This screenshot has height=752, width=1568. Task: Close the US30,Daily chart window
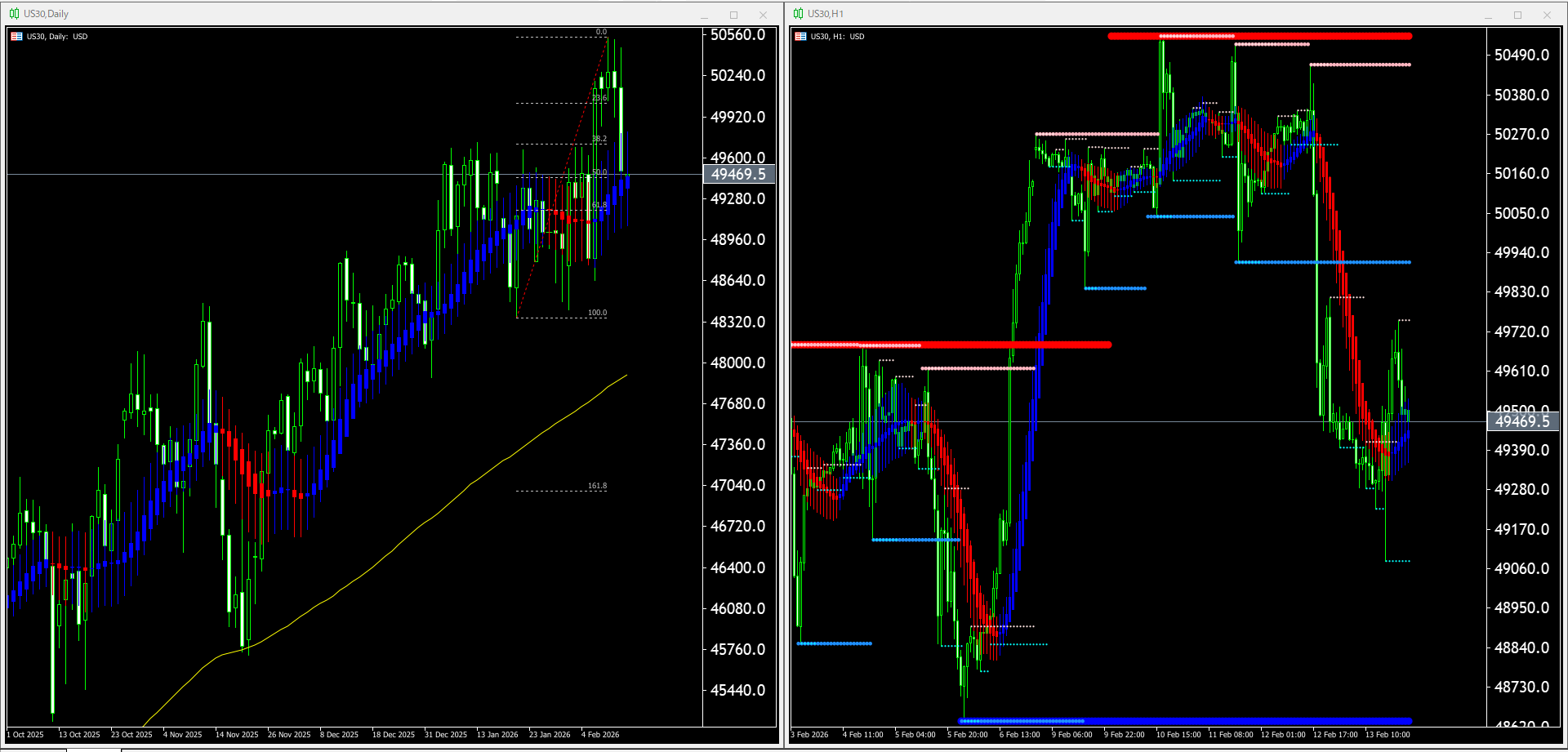pyautogui.click(x=763, y=15)
